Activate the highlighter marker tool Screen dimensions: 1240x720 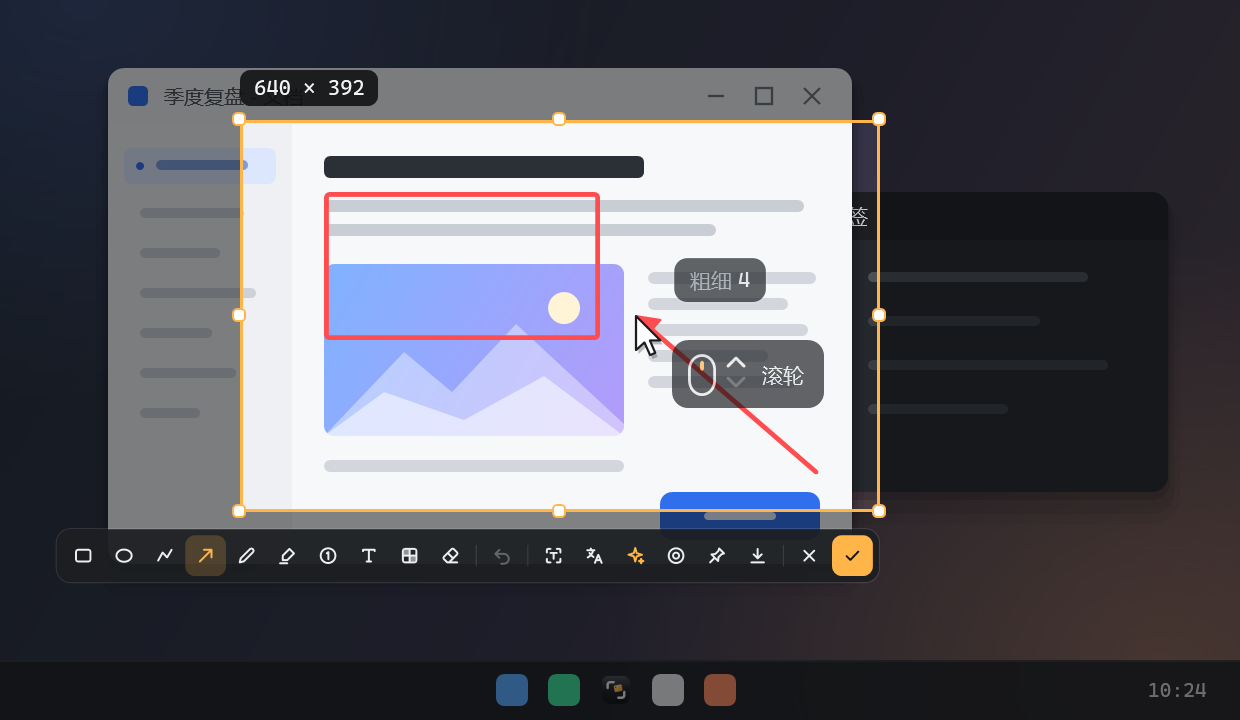tap(287, 556)
